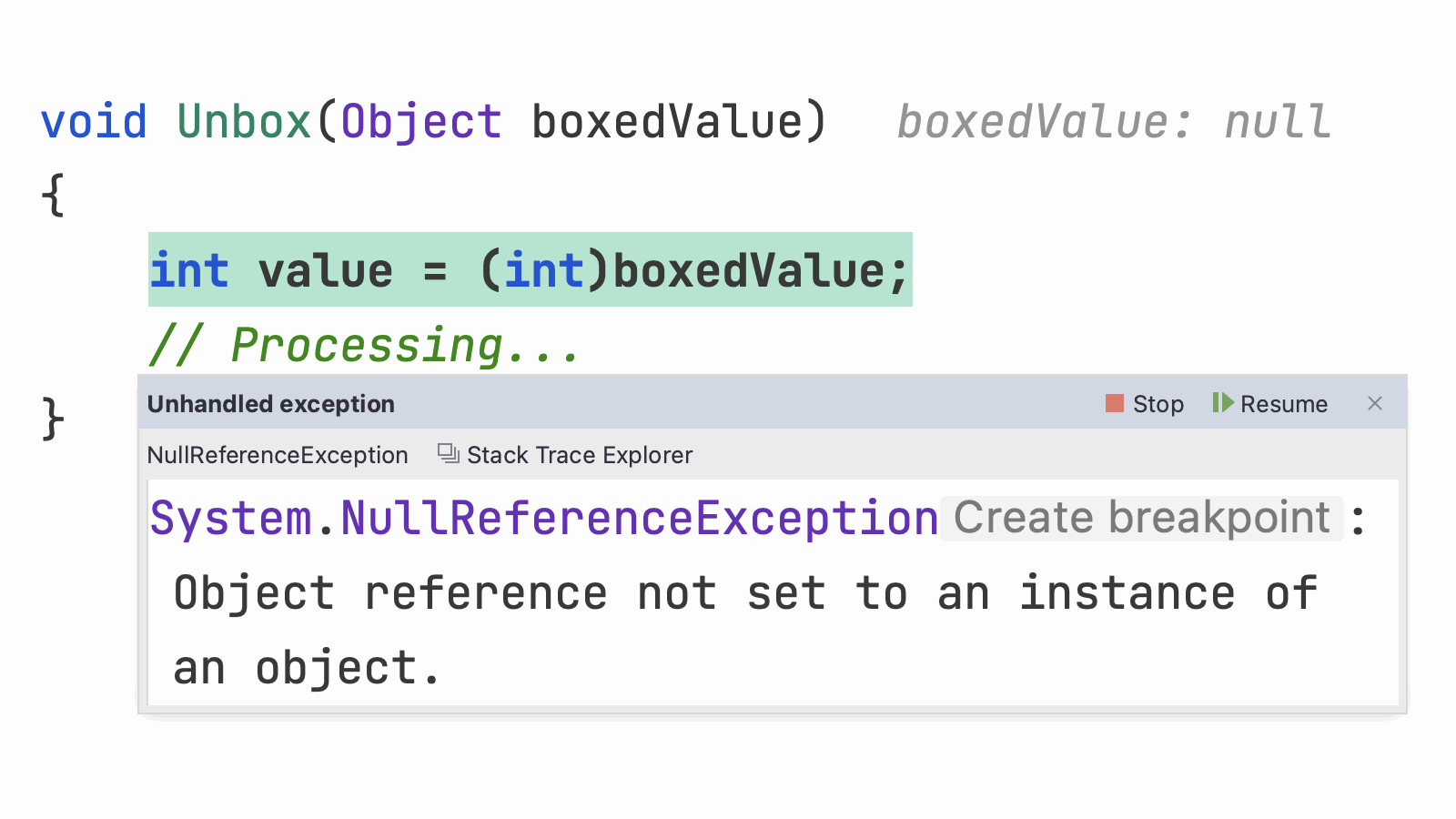Image resolution: width=1456 pixels, height=819 pixels.
Task: Click the Object parameter type in signature
Action: pos(420,122)
